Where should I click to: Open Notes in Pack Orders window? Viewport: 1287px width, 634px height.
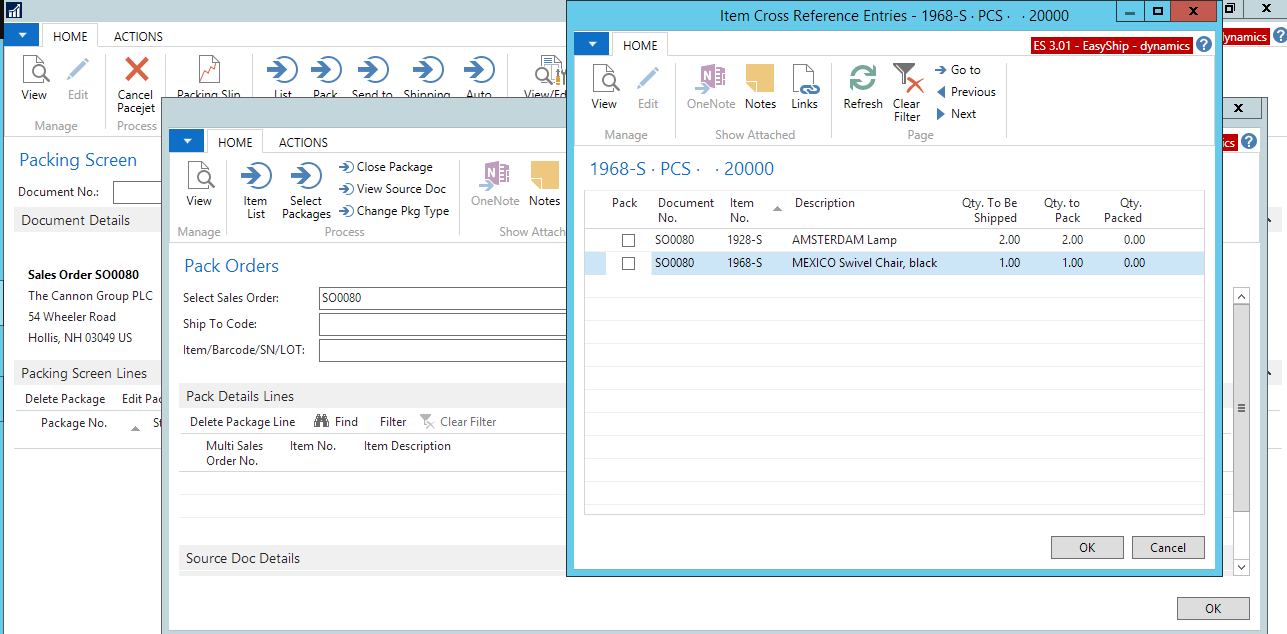click(x=544, y=184)
